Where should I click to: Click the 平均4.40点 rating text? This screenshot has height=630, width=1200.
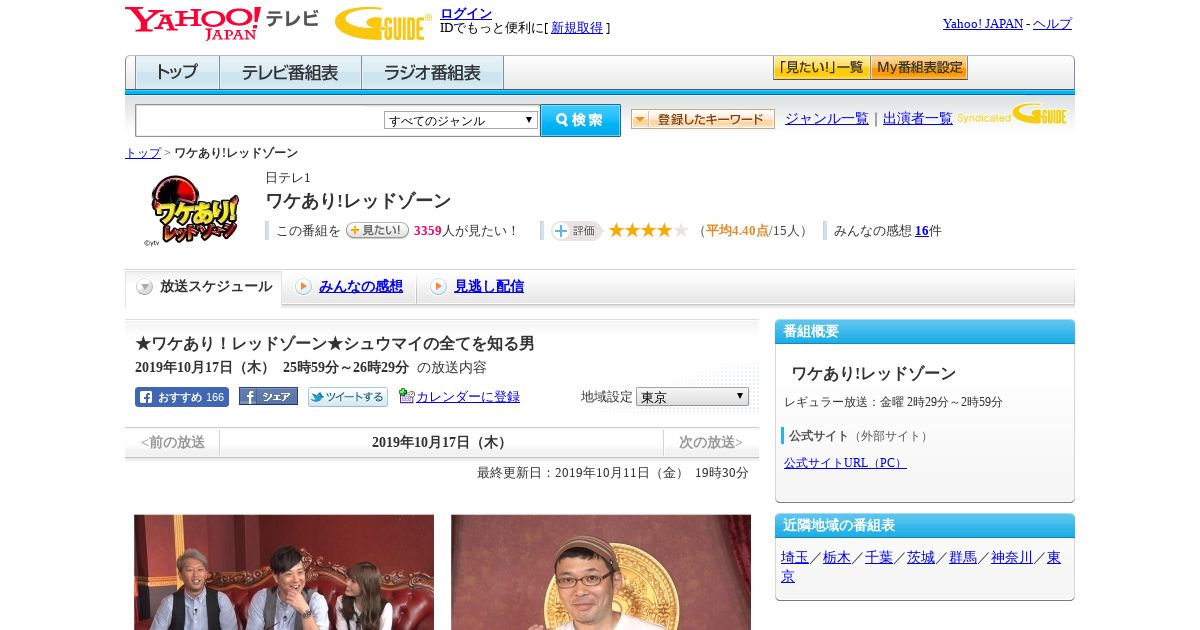737,231
